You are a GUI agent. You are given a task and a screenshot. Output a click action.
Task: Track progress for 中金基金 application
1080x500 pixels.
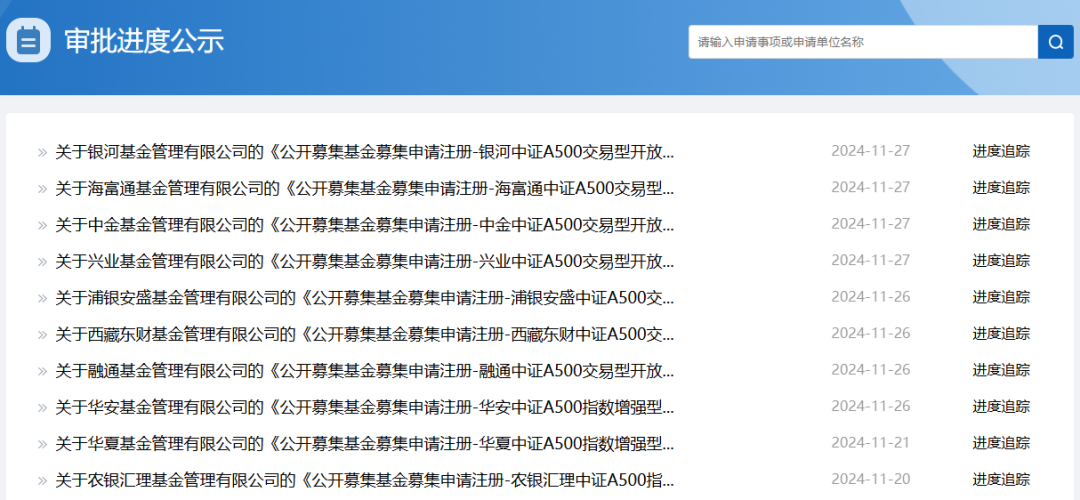point(1001,224)
